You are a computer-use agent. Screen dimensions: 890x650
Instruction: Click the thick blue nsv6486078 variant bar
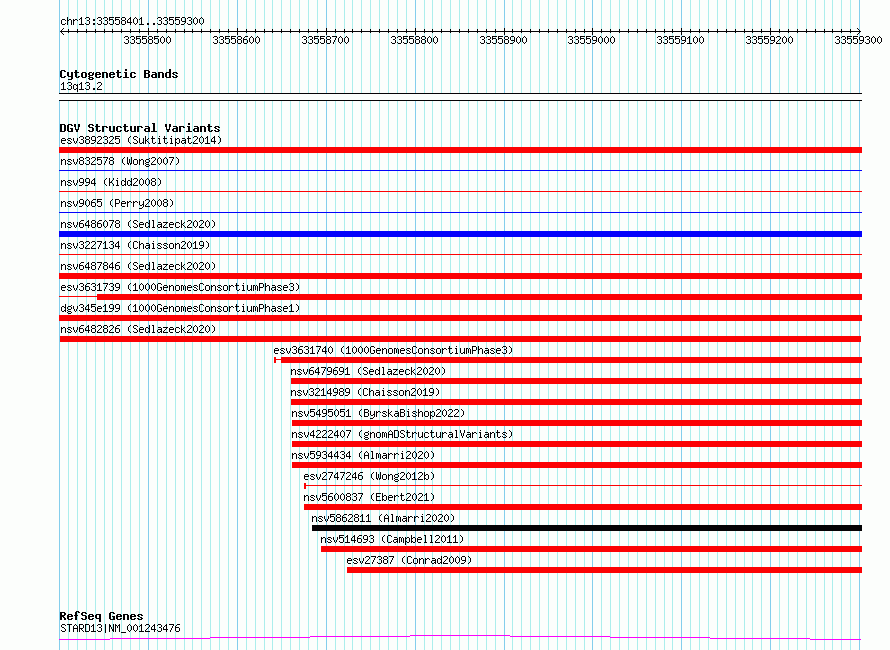tap(460, 234)
